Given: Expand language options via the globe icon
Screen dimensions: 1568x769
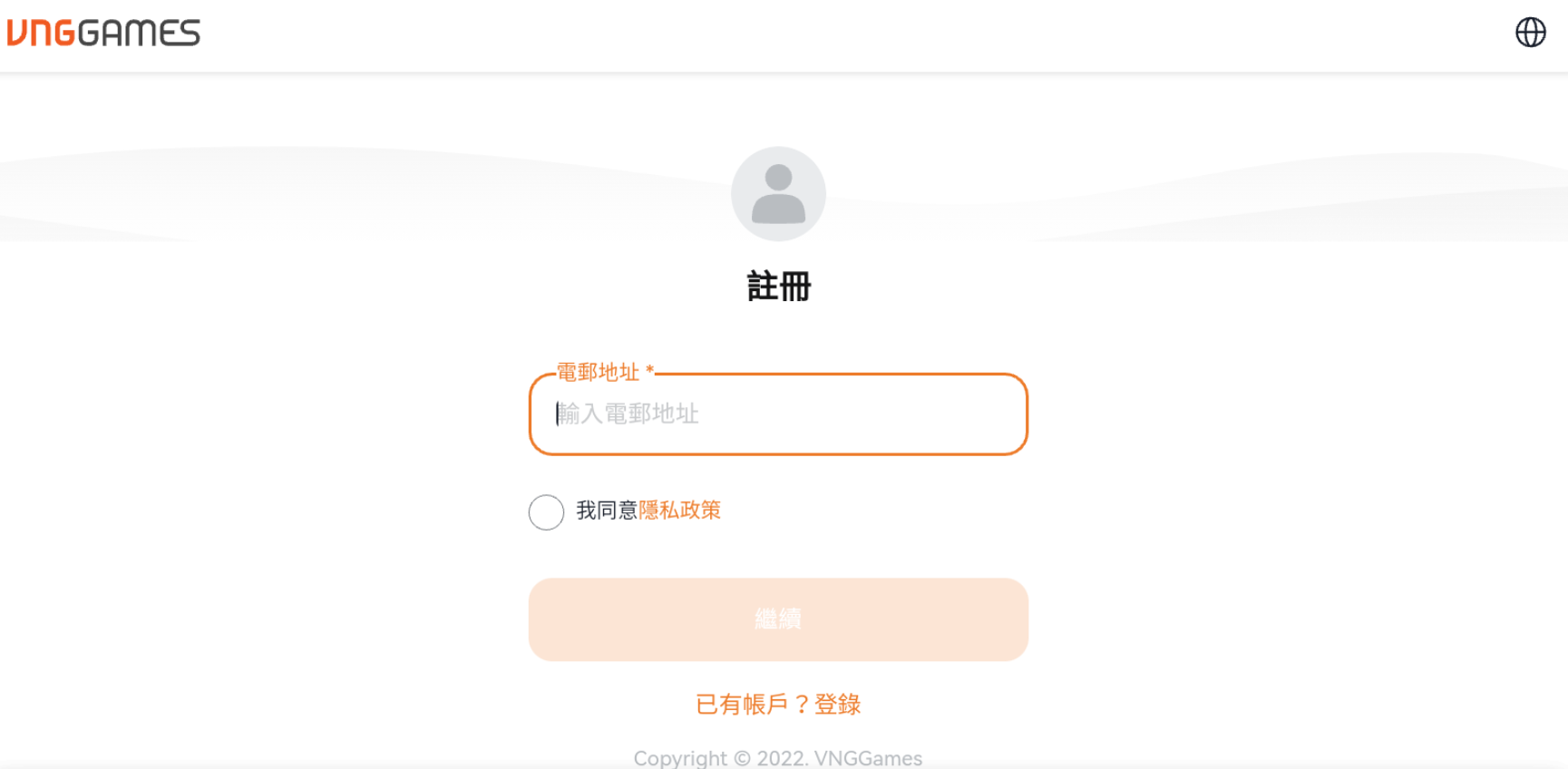Looking at the screenshot, I should [1530, 33].
